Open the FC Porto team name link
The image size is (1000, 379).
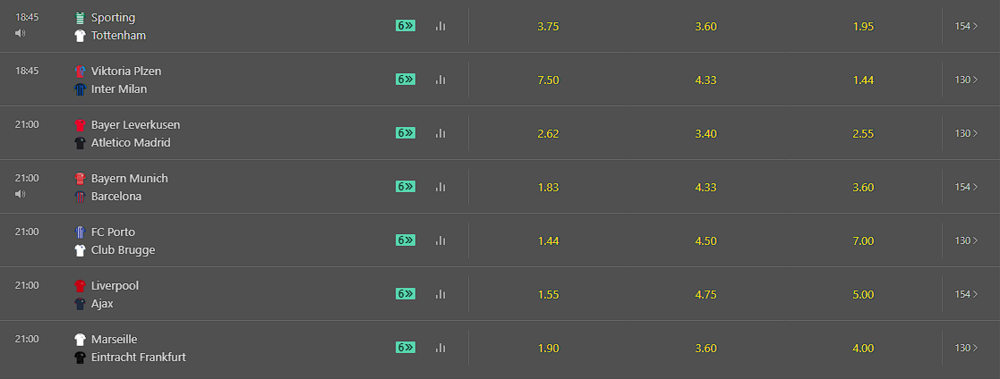113,232
